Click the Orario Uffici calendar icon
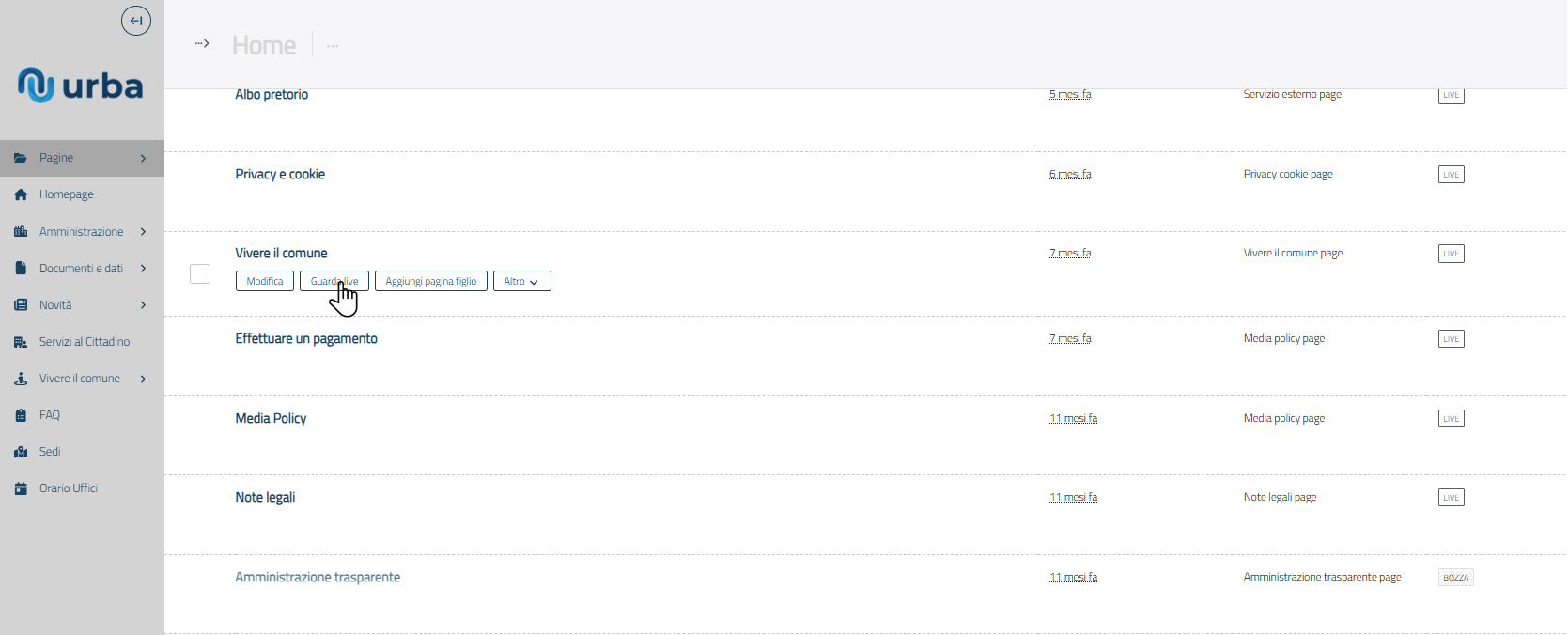The width and height of the screenshot is (1568, 635). click(21, 488)
